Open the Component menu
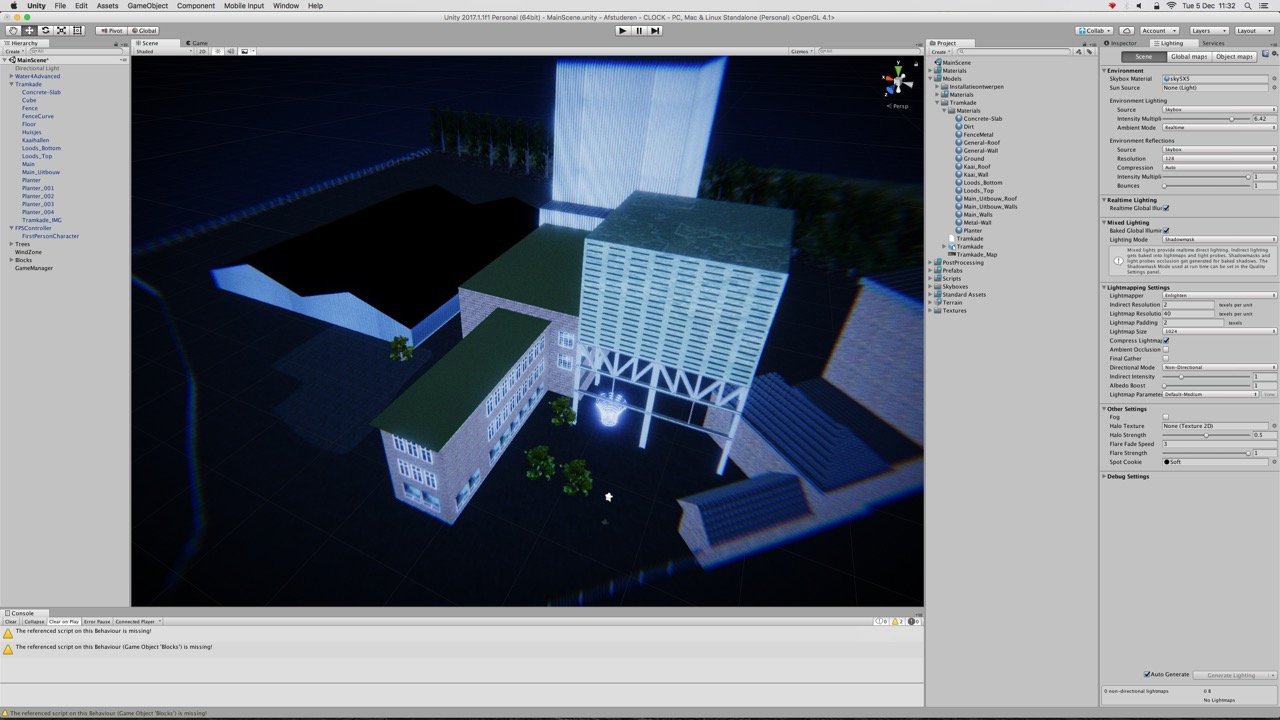The height and width of the screenshot is (720, 1280). [196, 6]
